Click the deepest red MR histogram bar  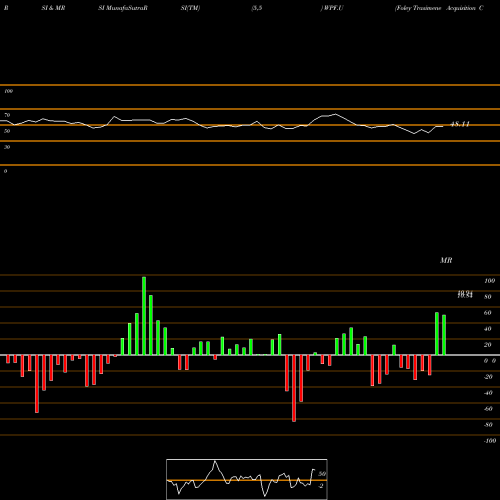[x=294, y=388]
